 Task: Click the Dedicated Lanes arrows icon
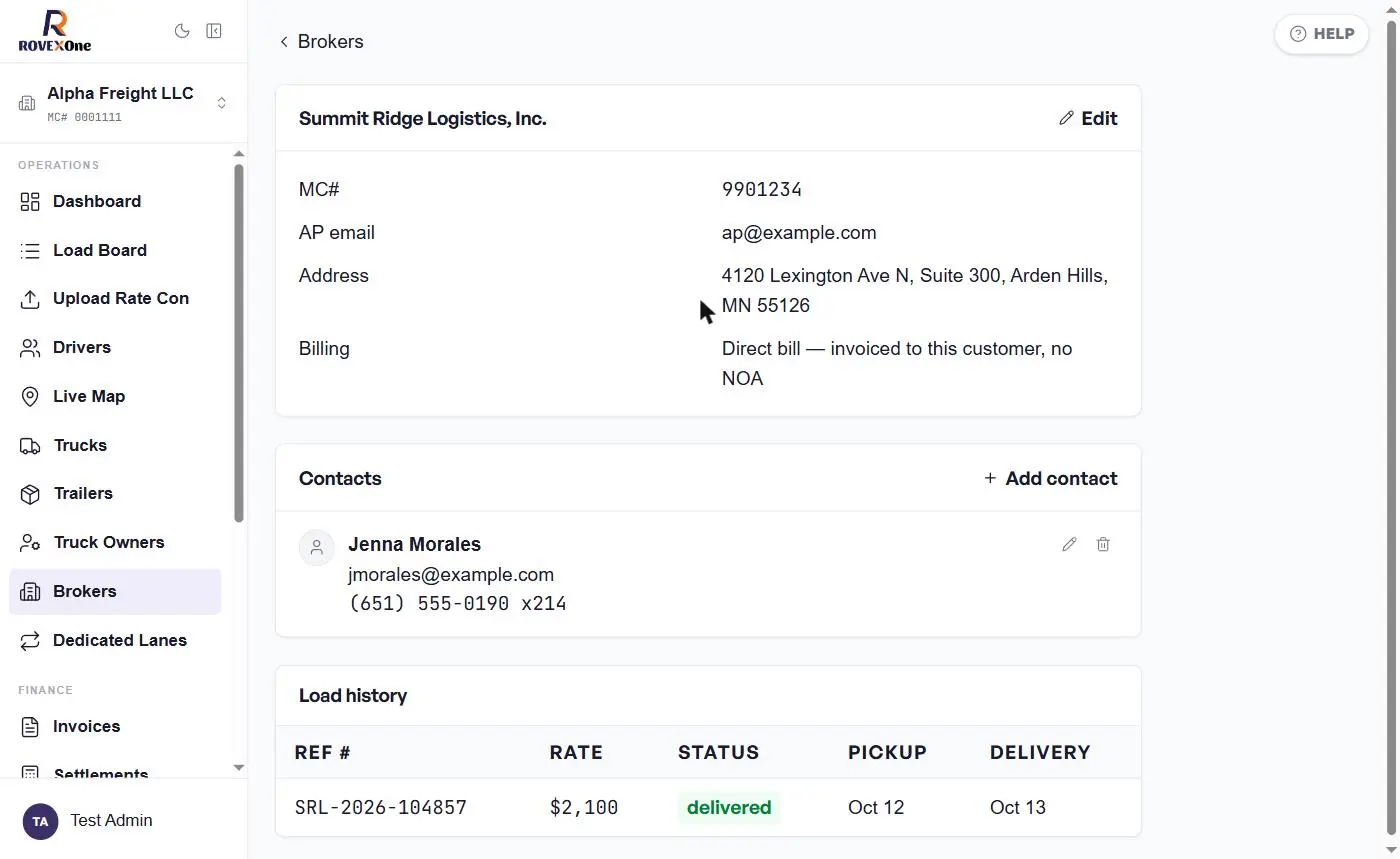pyautogui.click(x=30, y=640)
